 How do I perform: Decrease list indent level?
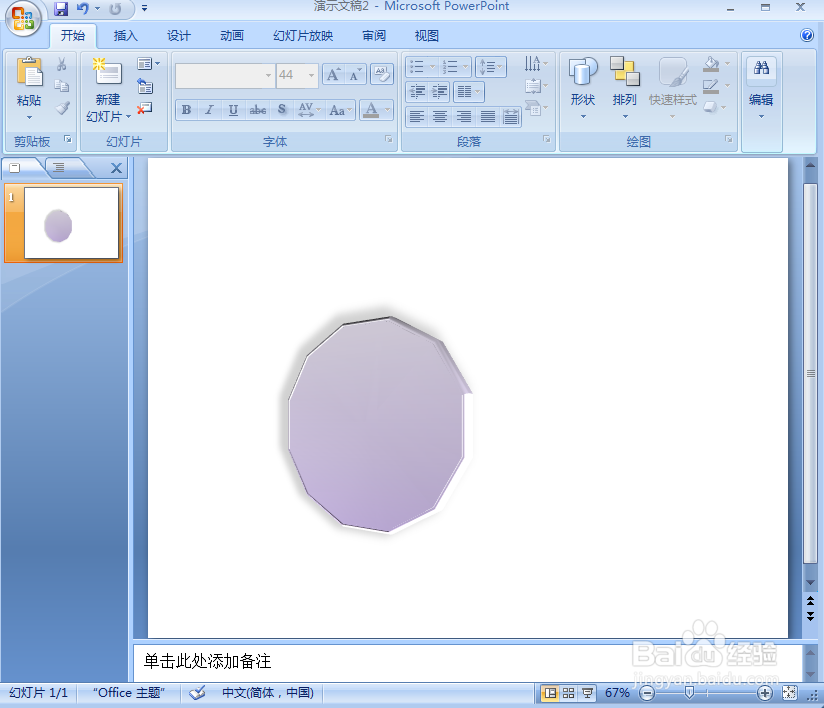point(417,92)
